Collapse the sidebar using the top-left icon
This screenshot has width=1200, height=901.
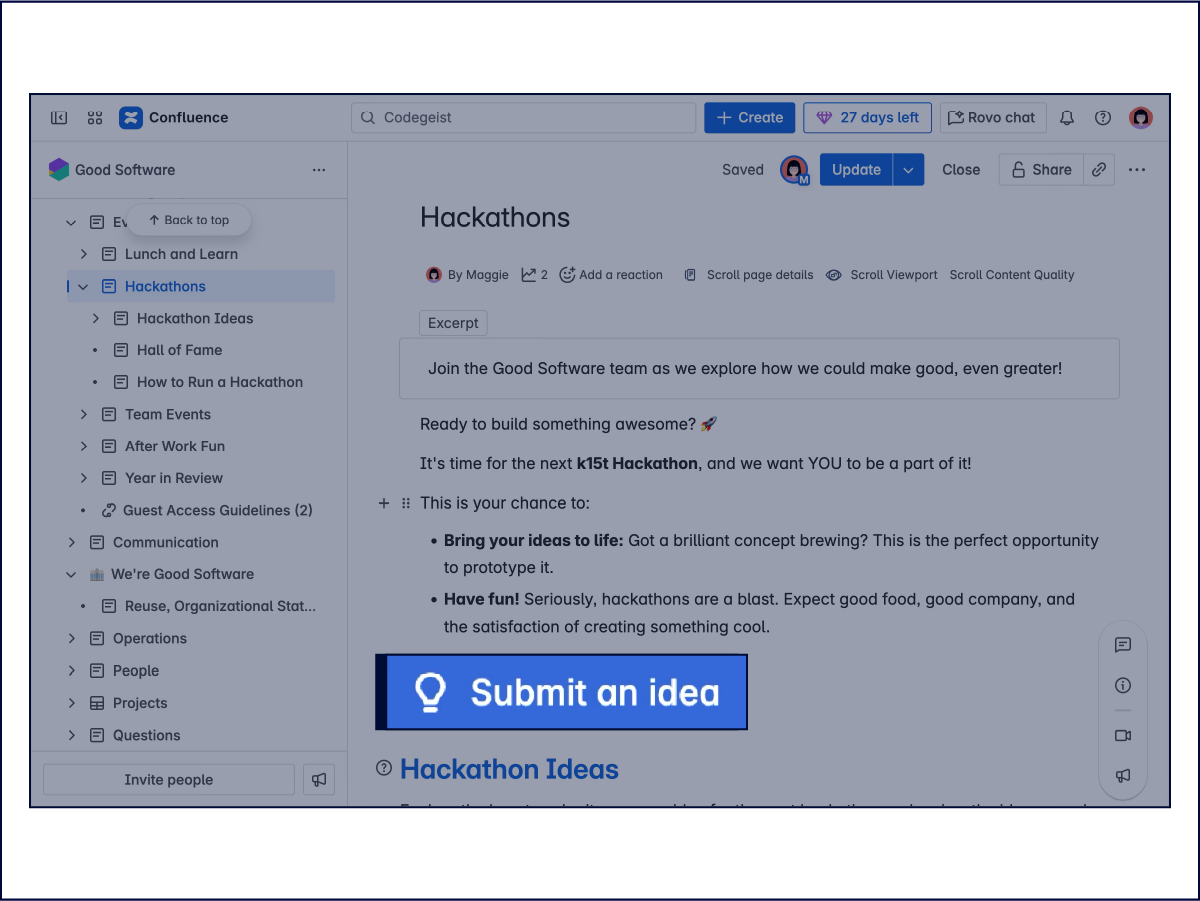coord(59,118)
